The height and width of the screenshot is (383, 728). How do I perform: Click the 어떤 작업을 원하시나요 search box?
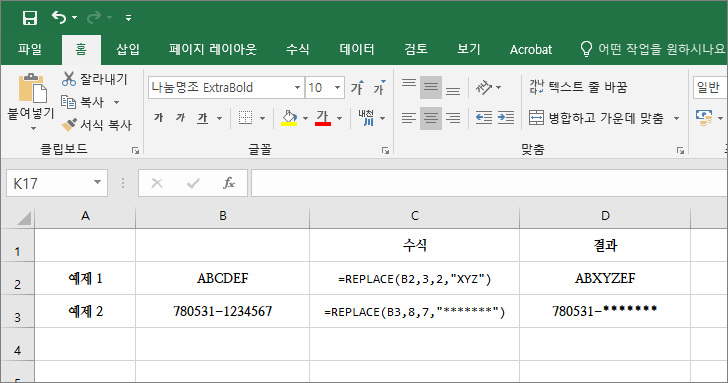(653, 49)
